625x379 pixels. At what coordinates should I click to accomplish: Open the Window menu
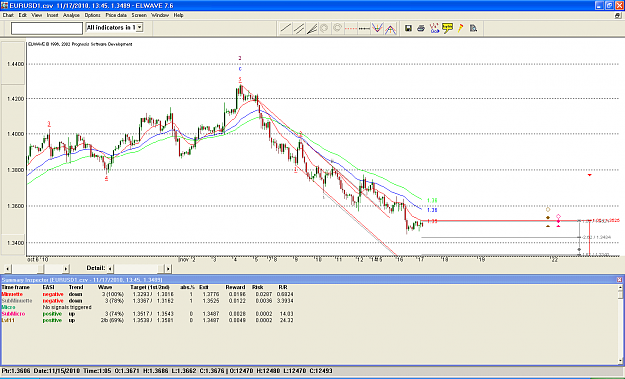coord(160,15)
